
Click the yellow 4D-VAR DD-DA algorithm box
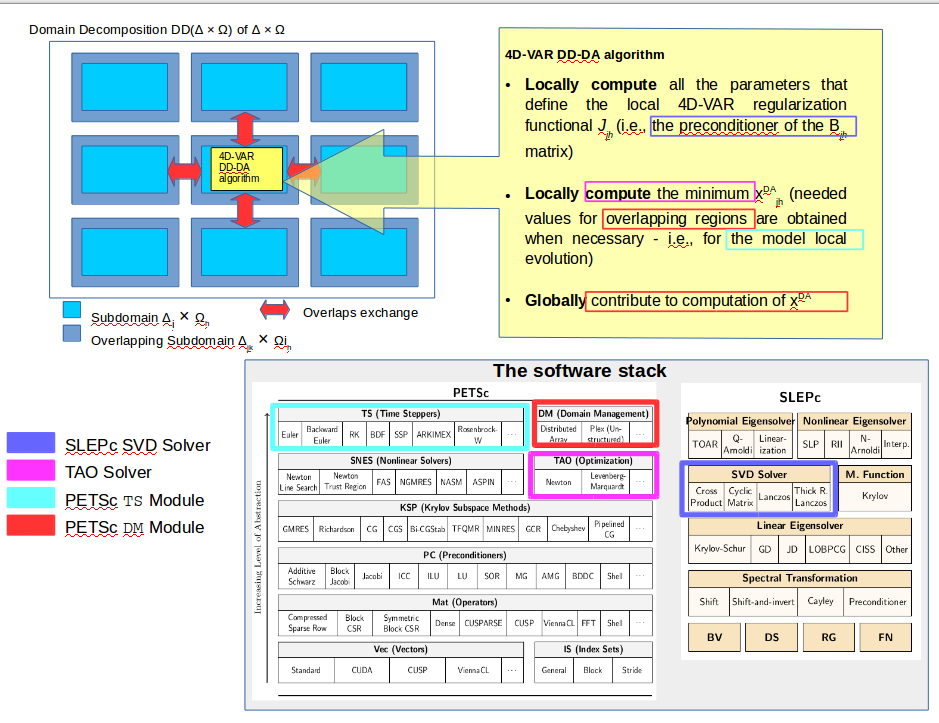[x=247, y=170]
